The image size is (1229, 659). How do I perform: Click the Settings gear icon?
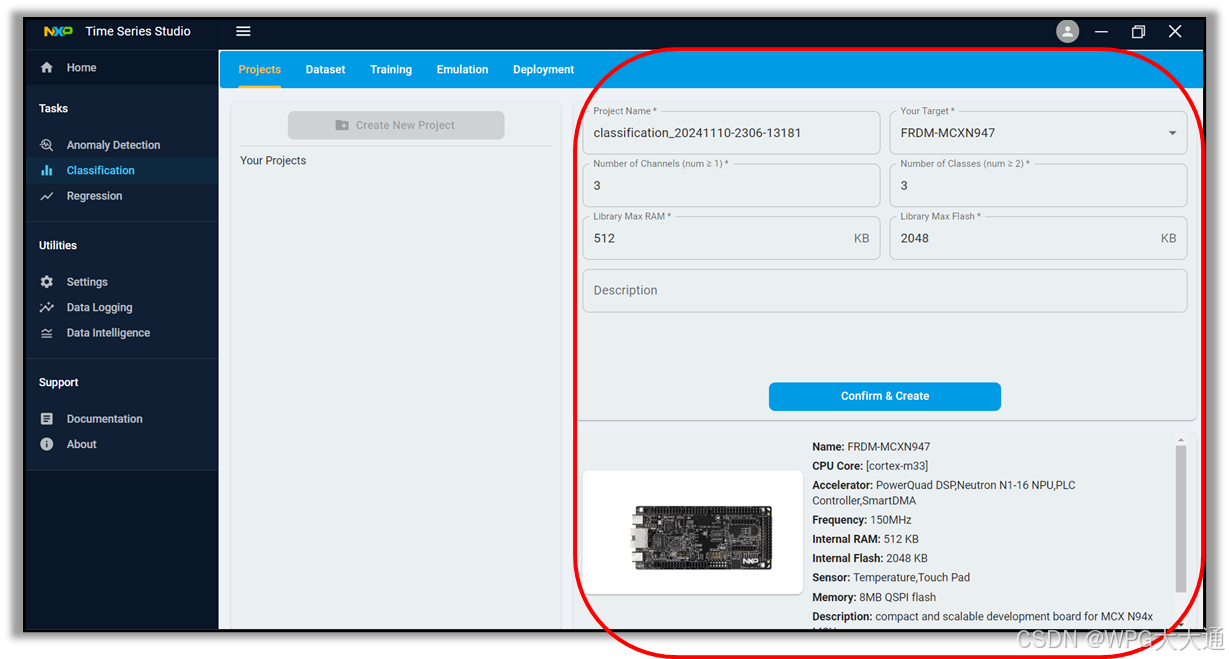tap(46, 282)
